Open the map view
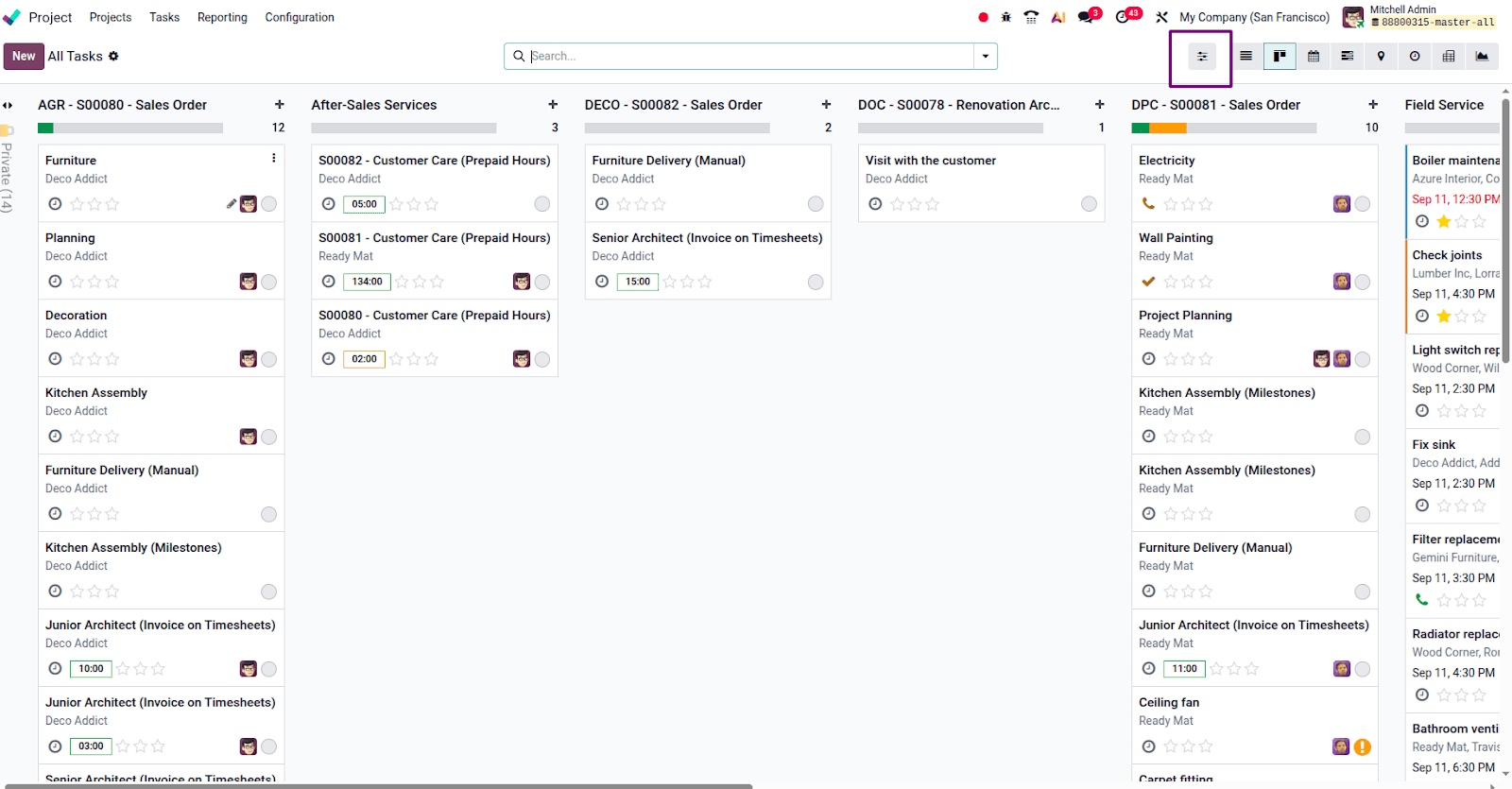The height and width of the screenshot is (789, 1512). [x=1381, y=57]
